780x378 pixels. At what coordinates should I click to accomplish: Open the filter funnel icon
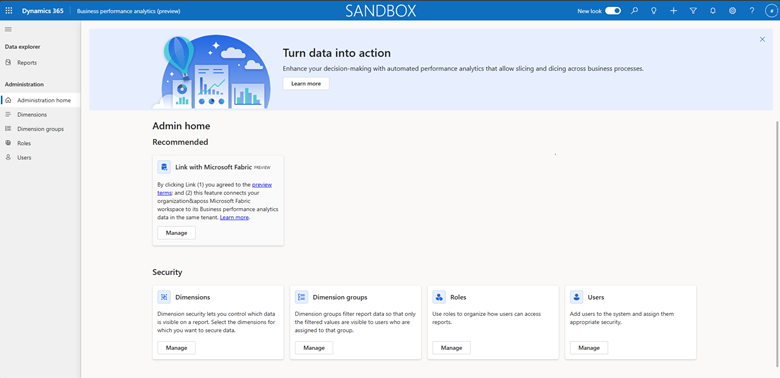tap(693, 10)
